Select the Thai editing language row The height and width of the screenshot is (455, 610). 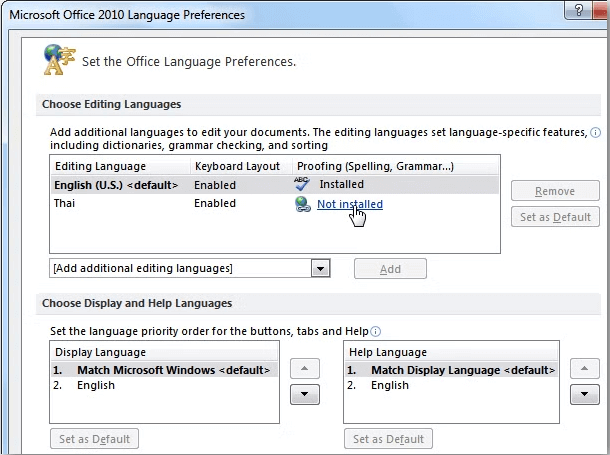275,203
